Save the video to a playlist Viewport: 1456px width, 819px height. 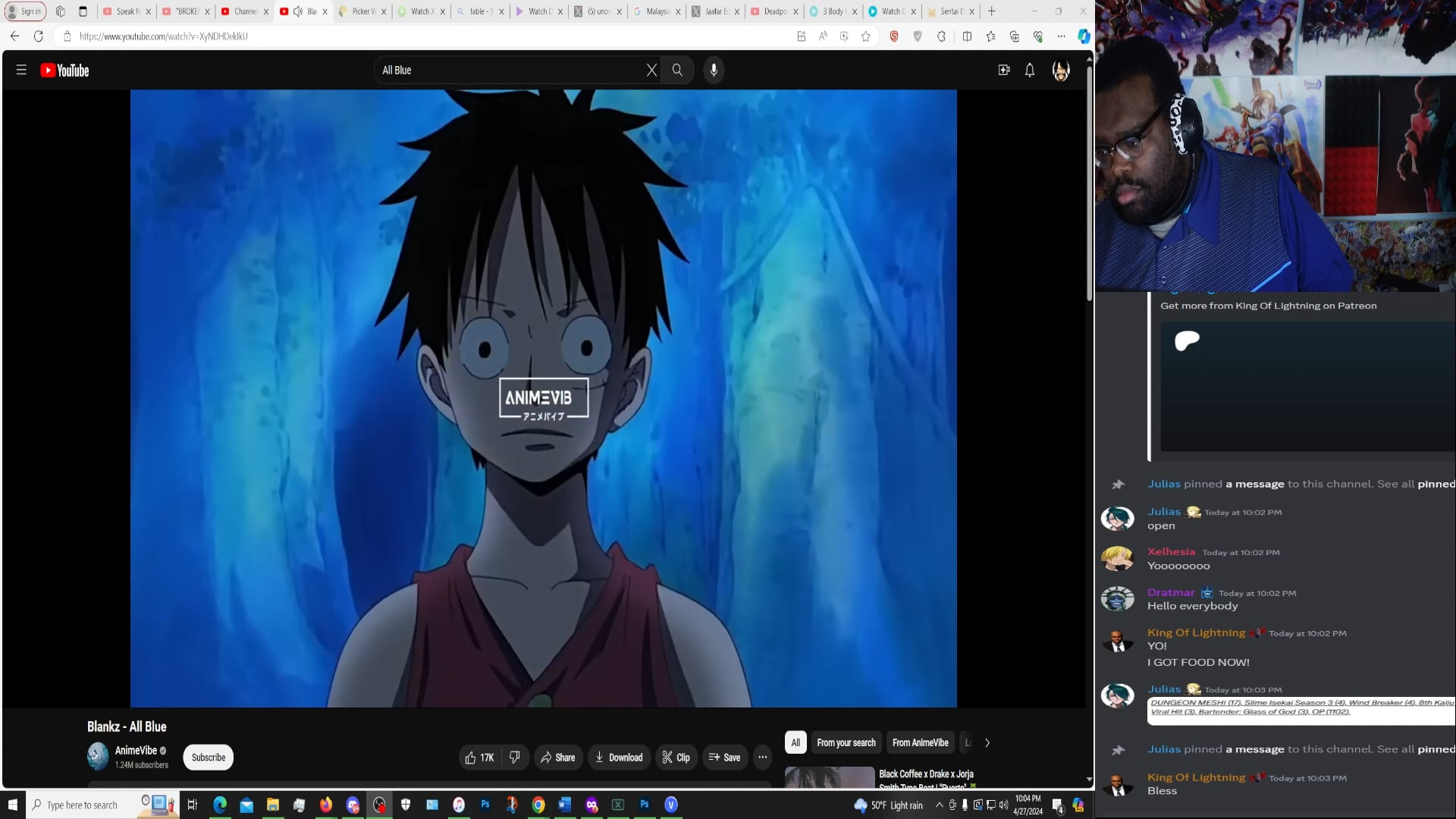[724, 758]
